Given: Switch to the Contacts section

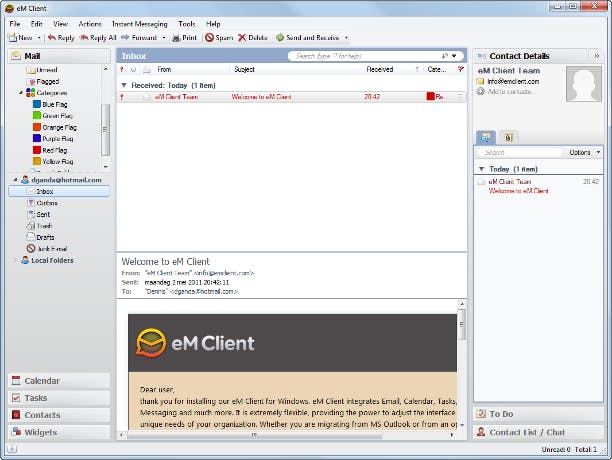Looking at the screenshot, I should coord(59,415).
